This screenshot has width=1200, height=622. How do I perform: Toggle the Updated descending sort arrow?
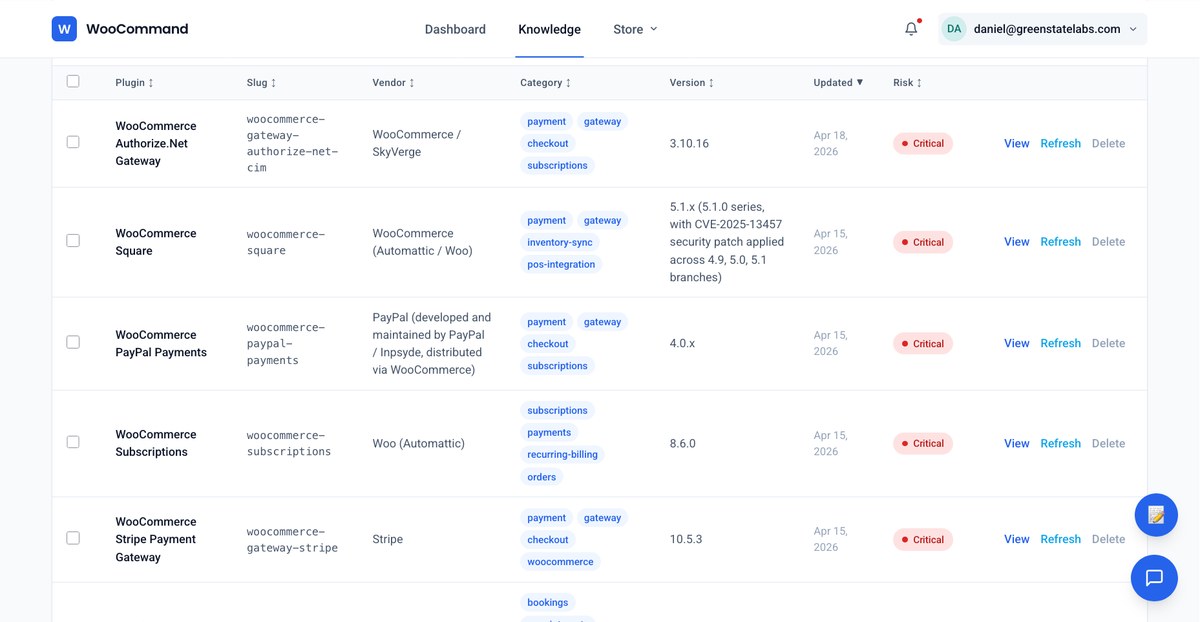860,83
